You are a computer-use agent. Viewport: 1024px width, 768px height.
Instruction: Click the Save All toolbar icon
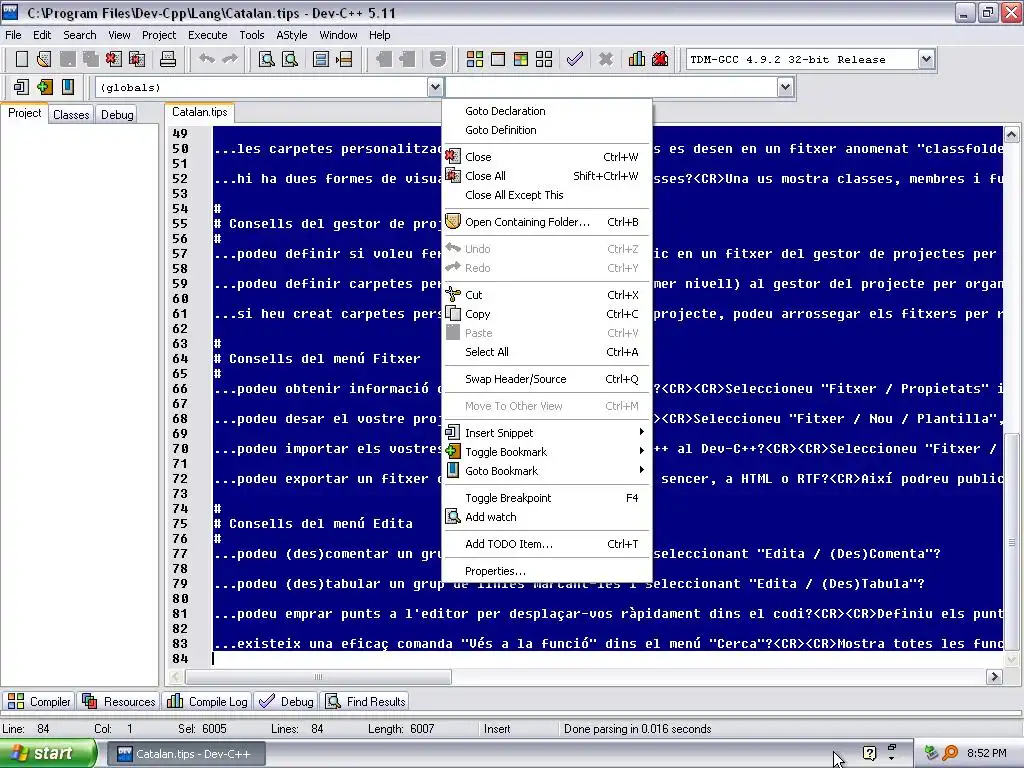click(91, 59)
